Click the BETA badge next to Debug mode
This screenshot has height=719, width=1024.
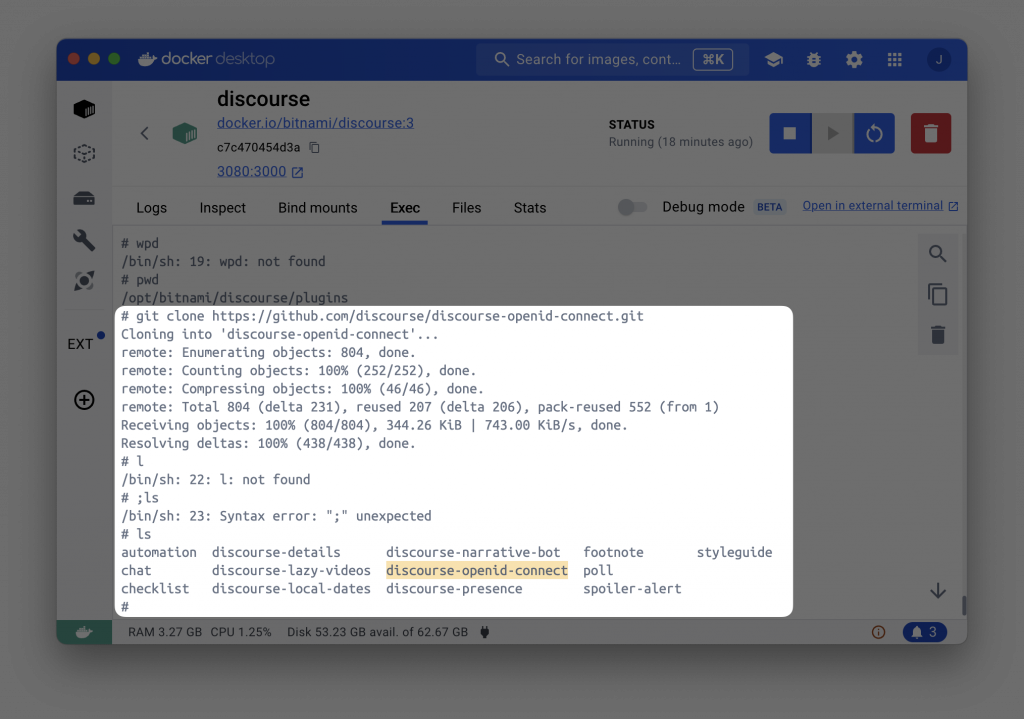(x=769, y=207)
